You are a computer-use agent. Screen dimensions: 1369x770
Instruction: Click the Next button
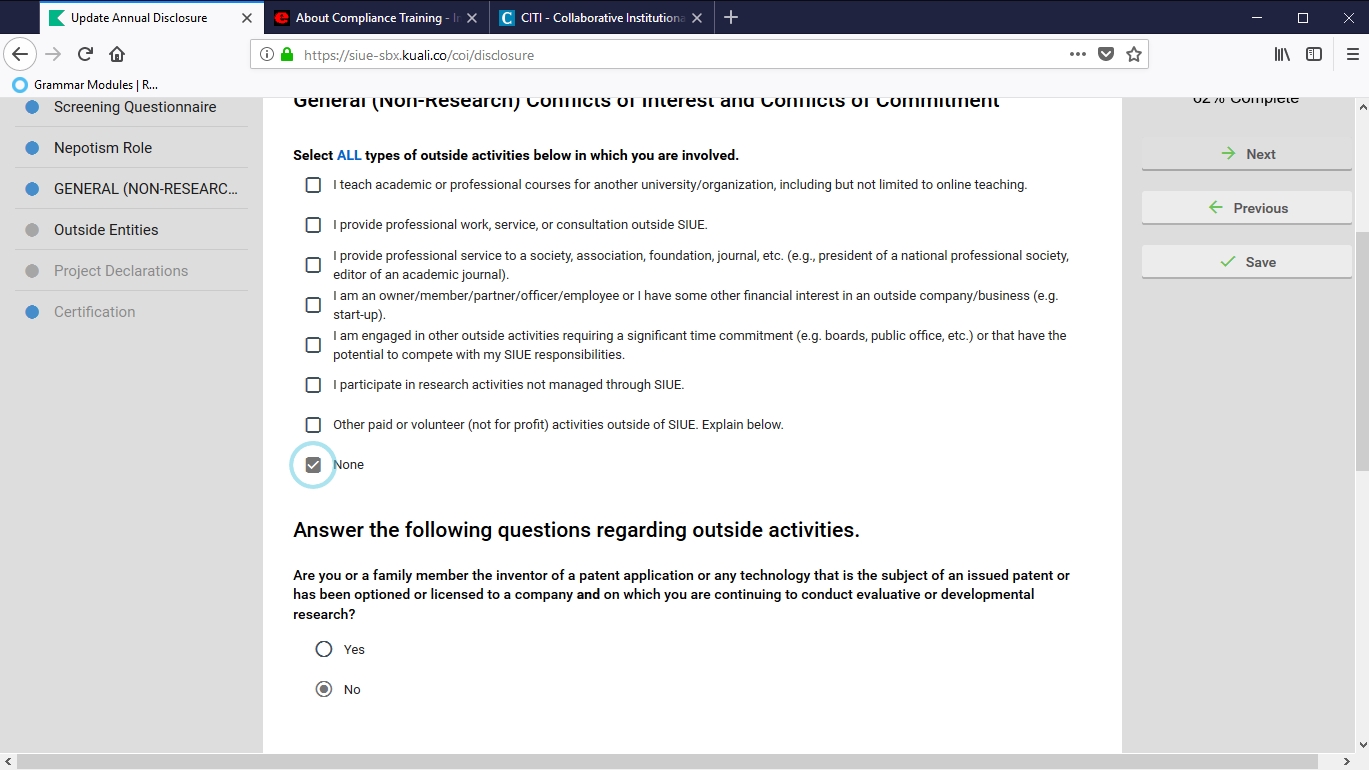tap(1246, 154)
